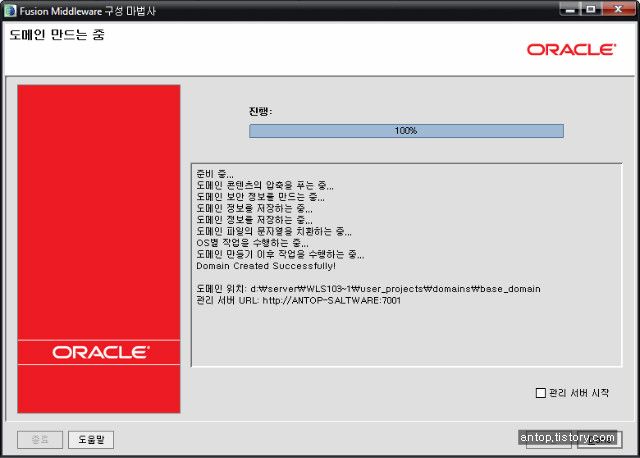This screenshot has width=640, height=458.
Task: Click the 관리 서버 URL http://ANTOP-SALTWARE:7001 line
Action: click(x=298, y=300)
